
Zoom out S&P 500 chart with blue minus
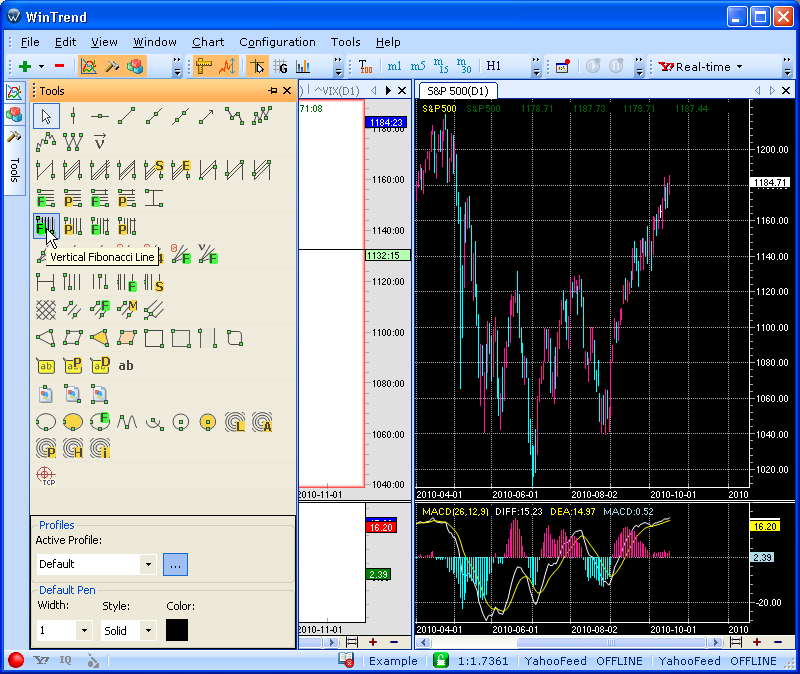click(778, 642)
